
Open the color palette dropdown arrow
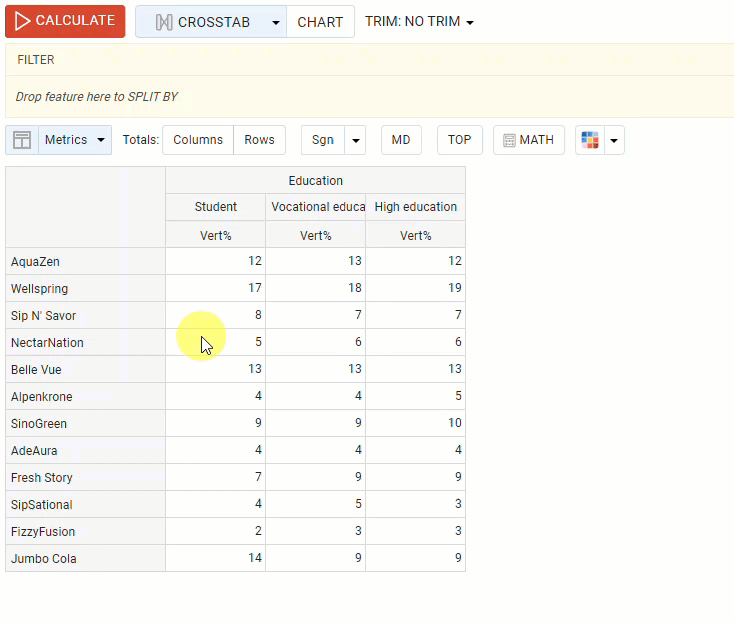point(614,140)
